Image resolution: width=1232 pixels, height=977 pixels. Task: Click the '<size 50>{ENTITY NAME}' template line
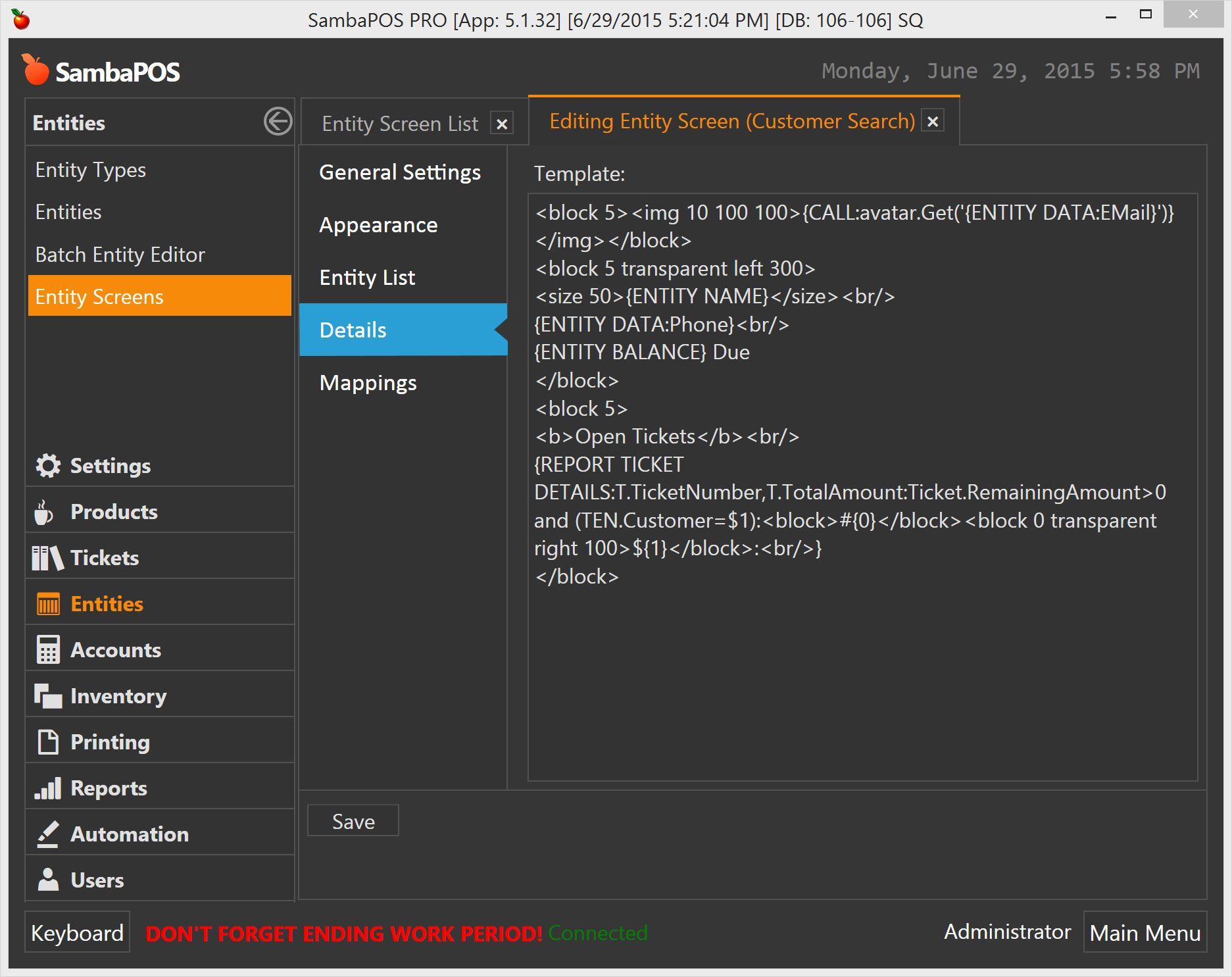pyautogui.click(x=715, y=296)
